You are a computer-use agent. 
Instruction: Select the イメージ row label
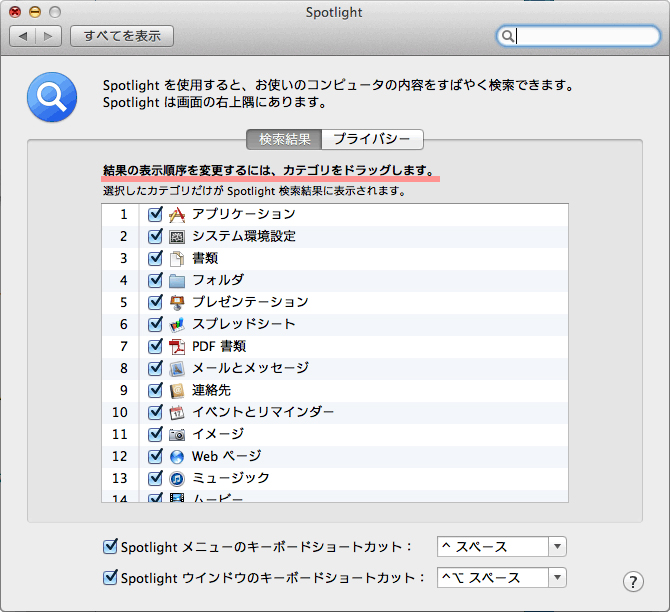pos(218,434)
